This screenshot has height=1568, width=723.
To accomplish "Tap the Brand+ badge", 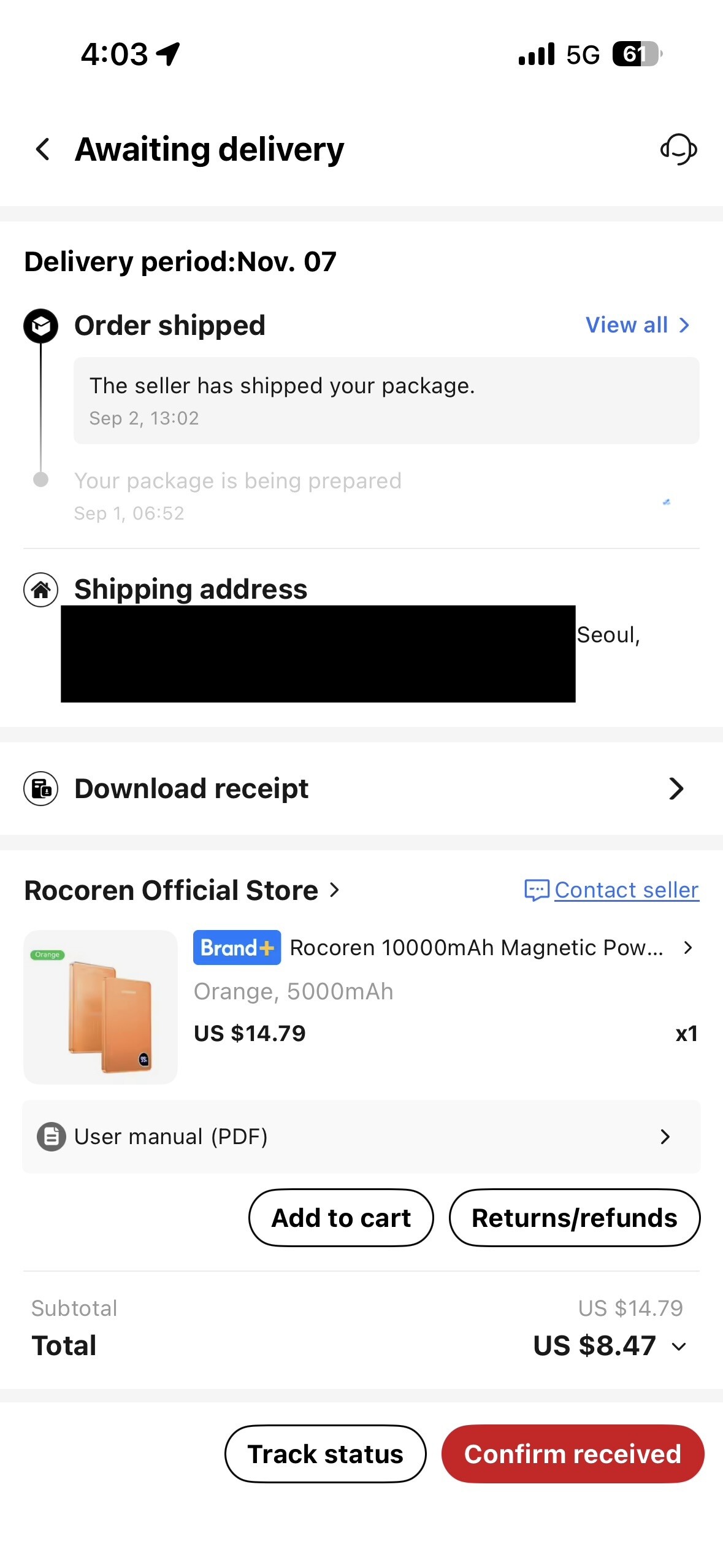I will pyautogui.click(x=237, y=948).
